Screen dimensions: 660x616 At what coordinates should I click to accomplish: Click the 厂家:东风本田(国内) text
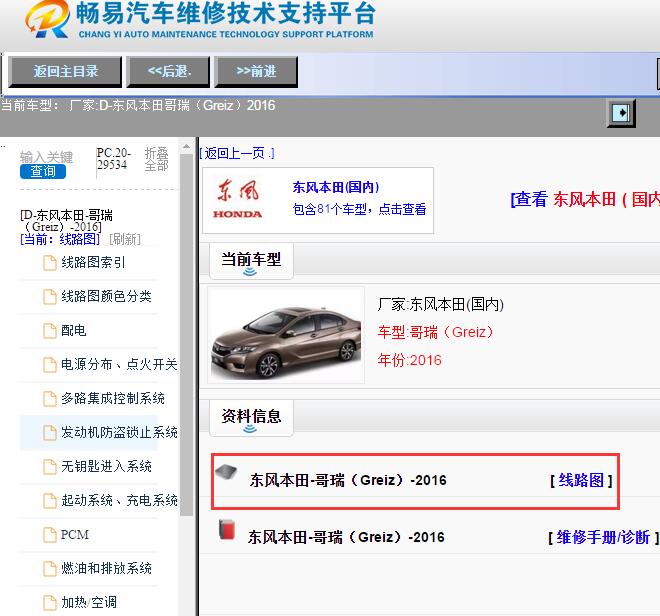click(x=440, y=304)
